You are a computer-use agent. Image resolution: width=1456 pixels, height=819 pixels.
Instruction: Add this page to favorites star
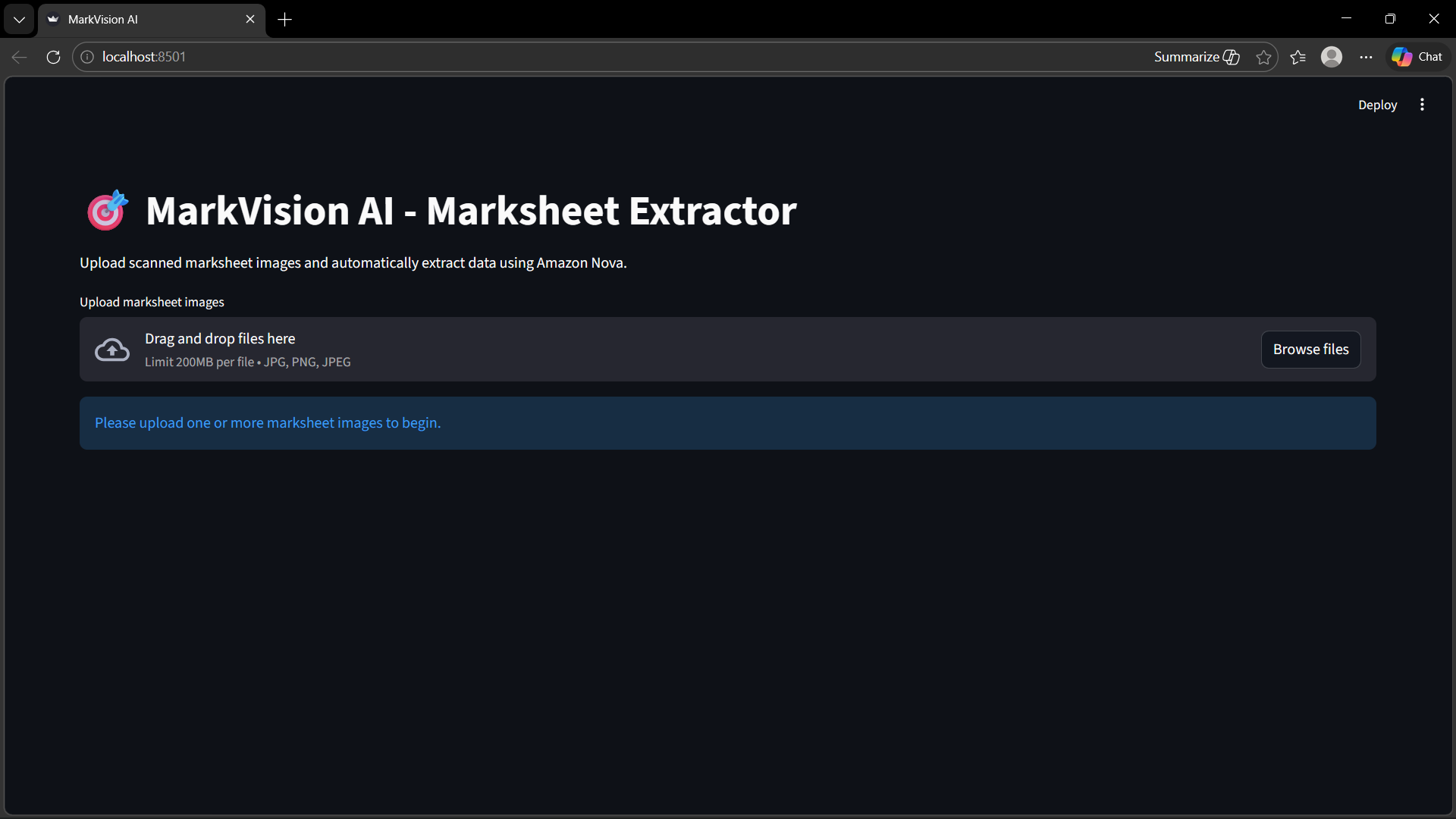coord(1263,57)
